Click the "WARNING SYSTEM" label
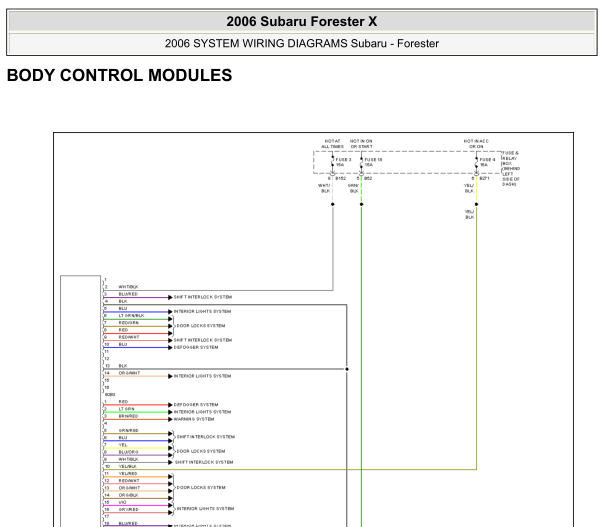 (194, 419)
